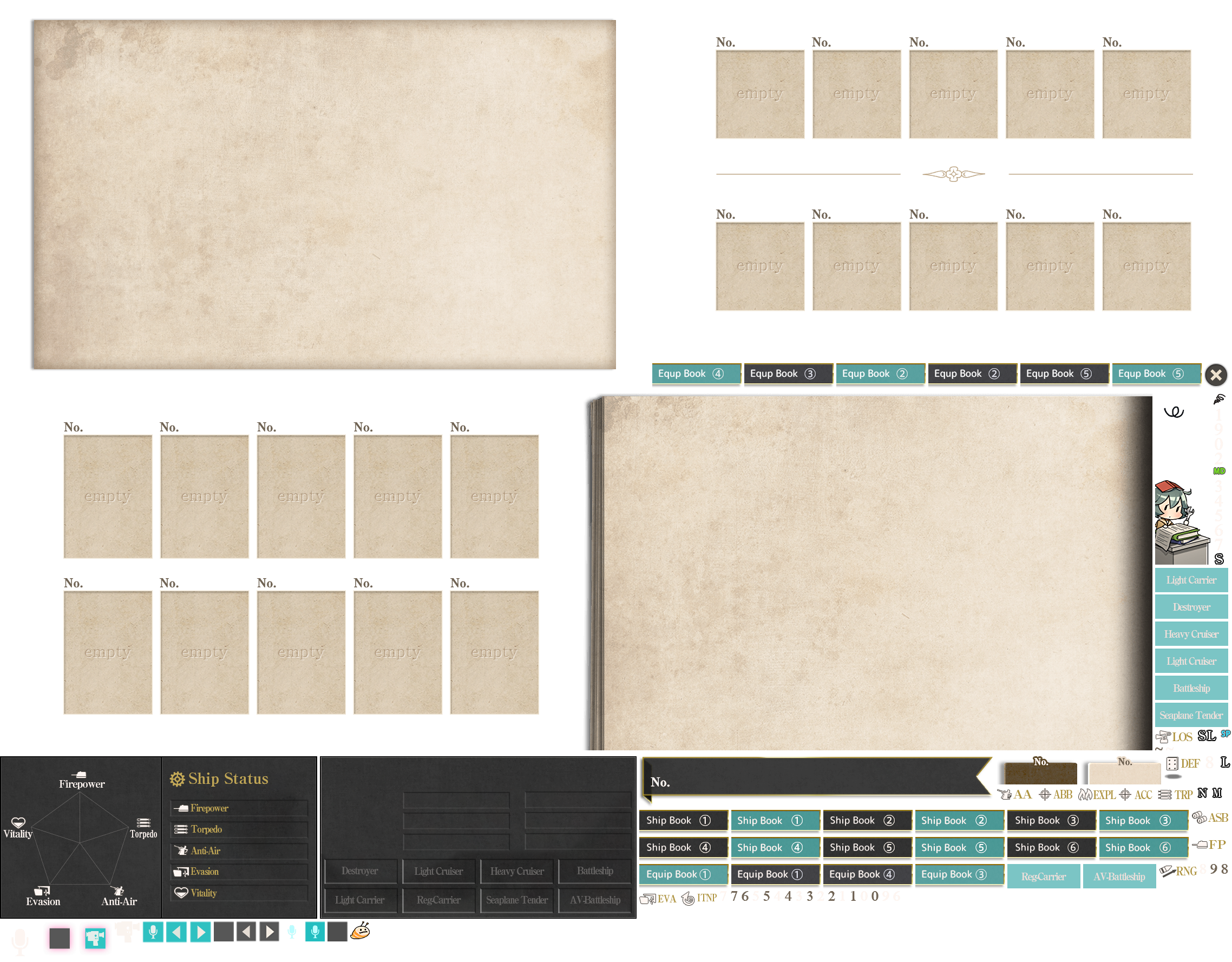Click the Ship Status gear icon
The width and height of the screenshot is (1232, 962).
177,779
